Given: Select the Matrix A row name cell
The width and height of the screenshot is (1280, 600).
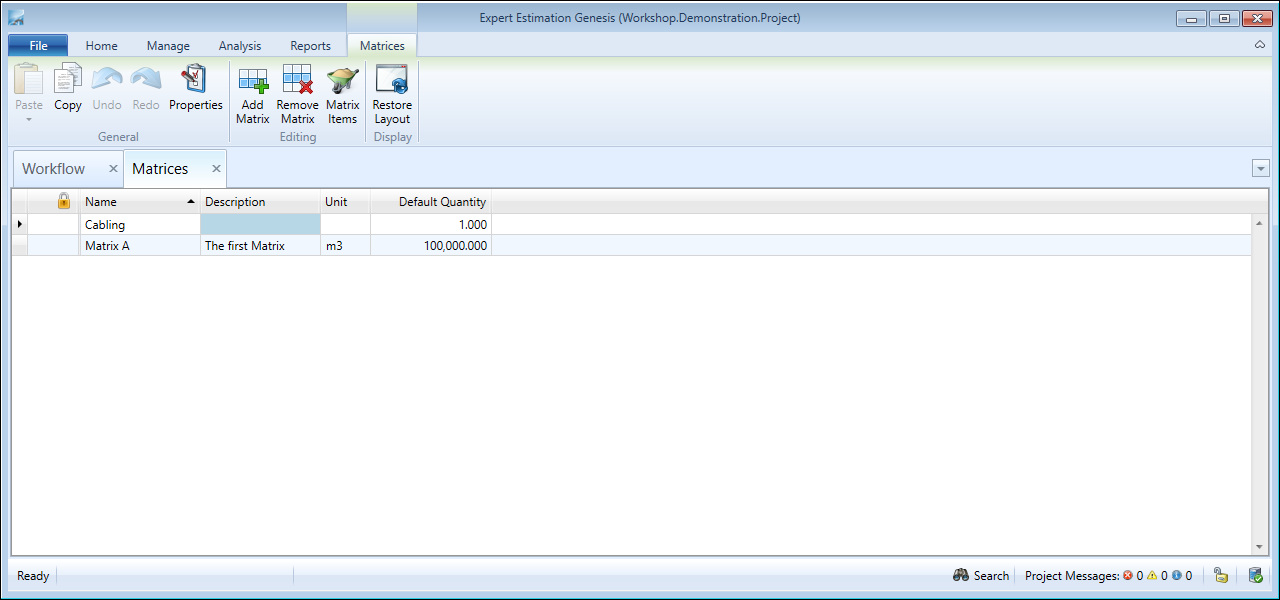Looking at the screenshot, I should pyautogui.click(x=139, y=246).
